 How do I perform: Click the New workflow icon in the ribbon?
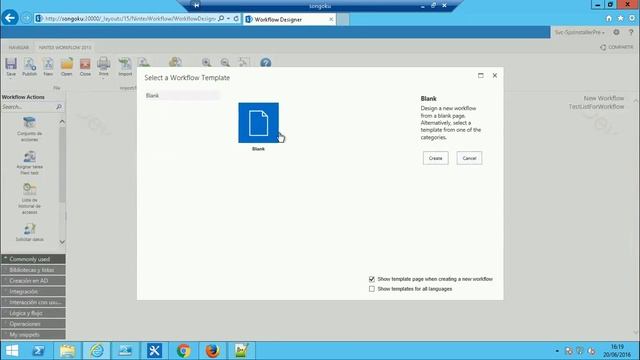(x=48, y=64)
